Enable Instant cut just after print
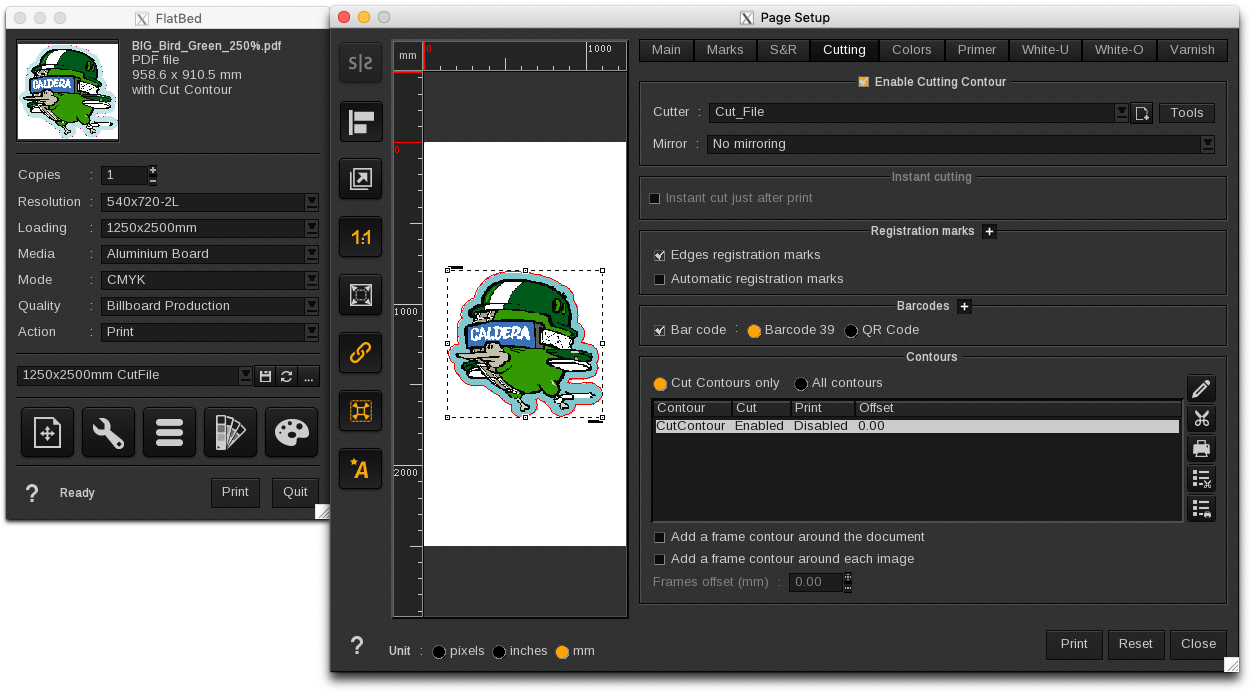Viewport: 1253px width, 694px height. 655,198
